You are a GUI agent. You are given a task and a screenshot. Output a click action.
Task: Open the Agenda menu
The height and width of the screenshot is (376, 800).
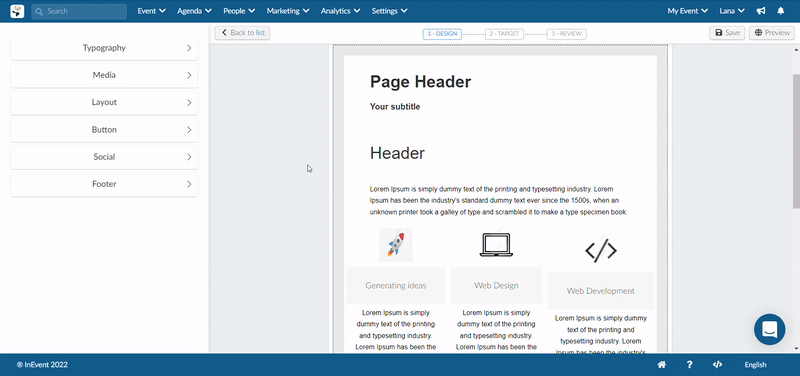pos(194,11)
